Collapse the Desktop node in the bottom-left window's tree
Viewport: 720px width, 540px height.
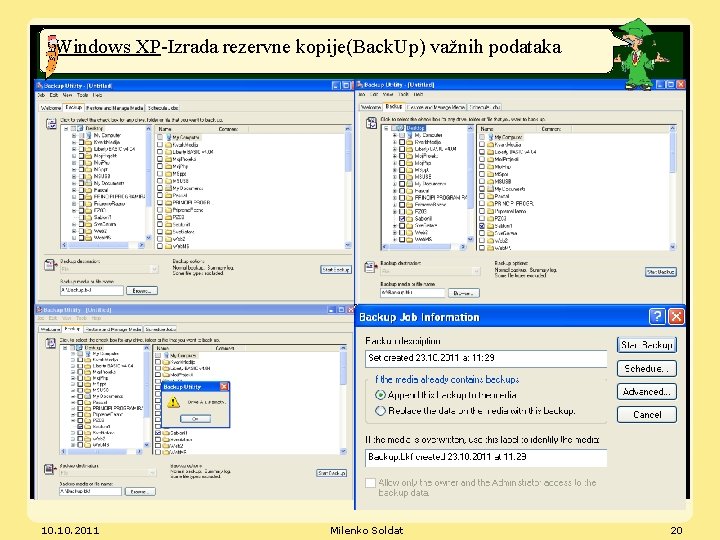[65, 348]
